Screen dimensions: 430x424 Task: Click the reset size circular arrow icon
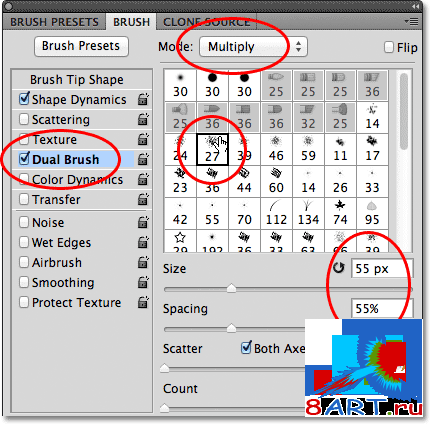(339, 268)
